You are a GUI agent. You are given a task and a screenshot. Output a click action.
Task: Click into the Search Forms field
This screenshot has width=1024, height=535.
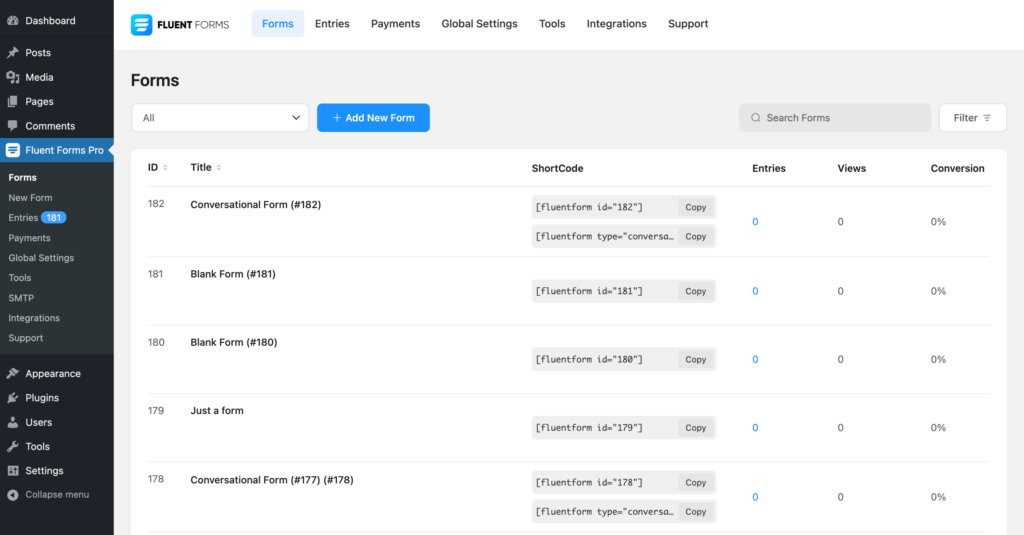[835, 118]
